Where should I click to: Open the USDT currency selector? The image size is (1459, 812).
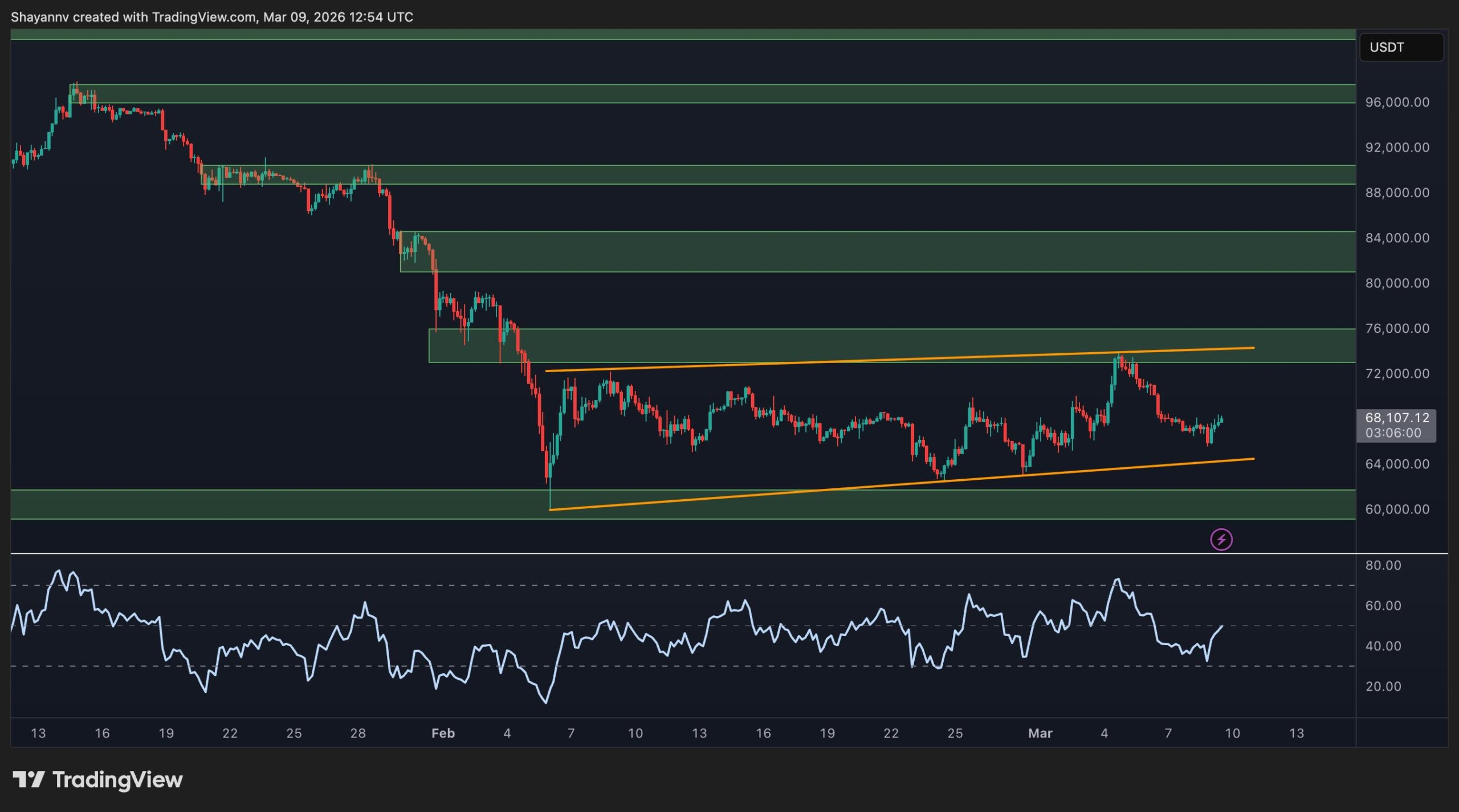click(x=1401, y=47)
